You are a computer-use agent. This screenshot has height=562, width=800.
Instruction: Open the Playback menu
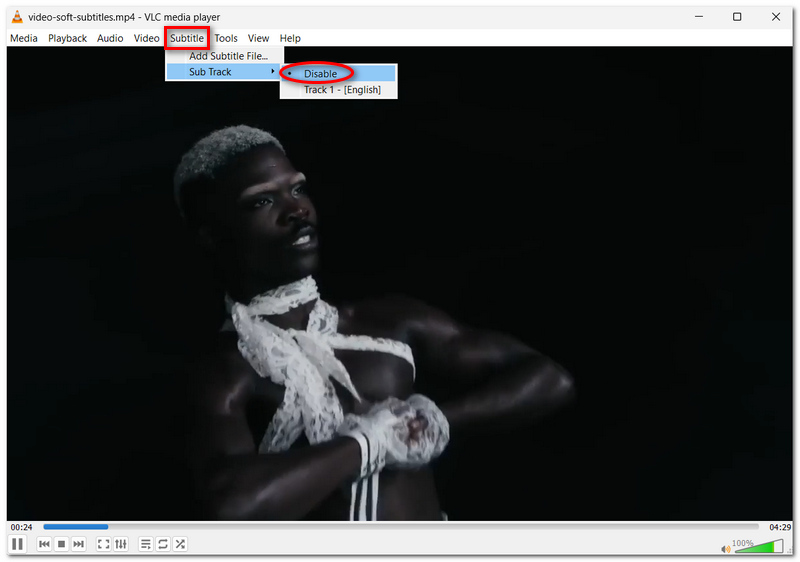coord(67,38)
